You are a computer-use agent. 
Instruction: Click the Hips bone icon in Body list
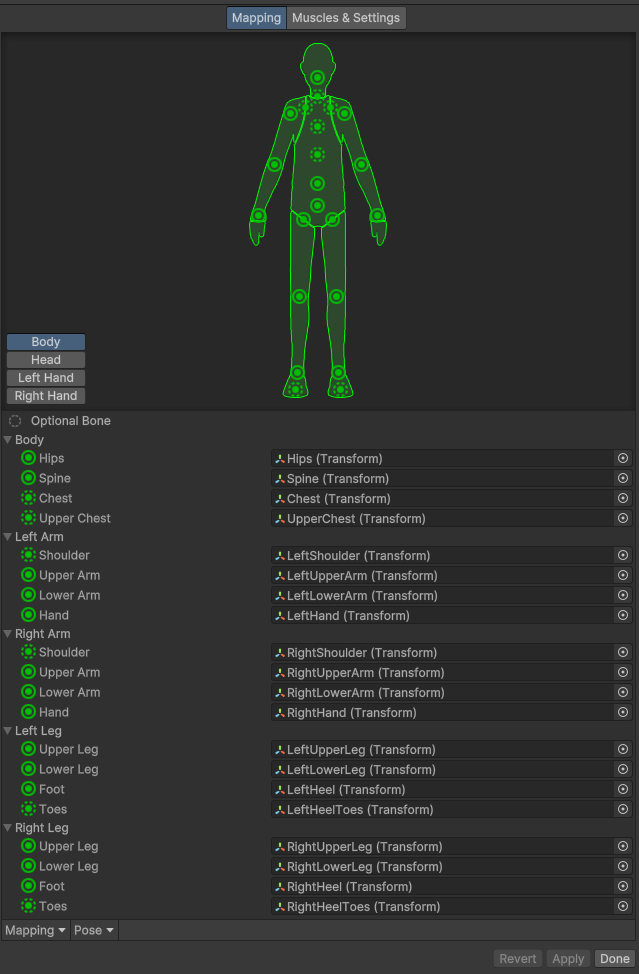28,458
